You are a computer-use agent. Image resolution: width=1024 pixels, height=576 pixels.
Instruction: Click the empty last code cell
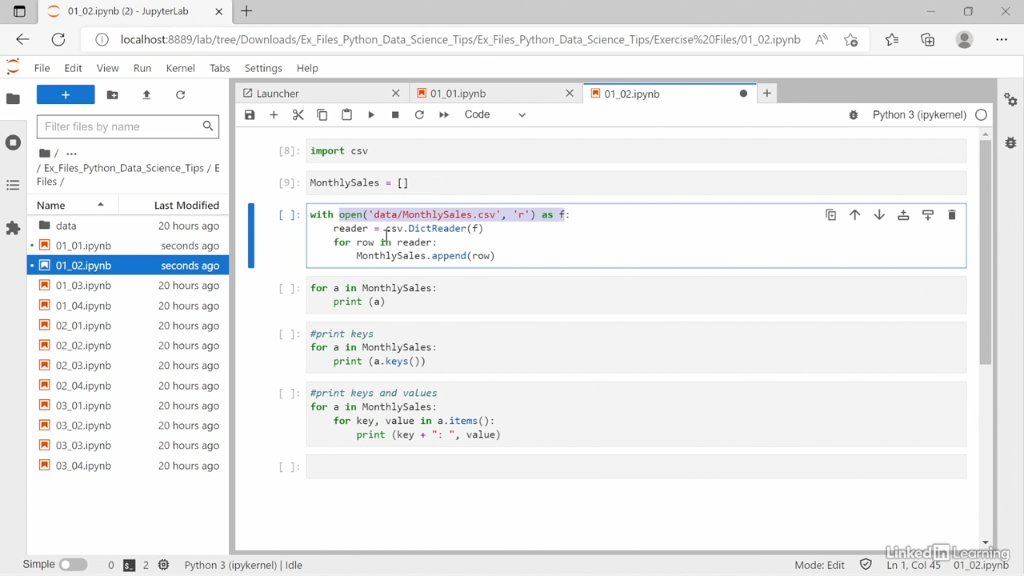pos(636,467)
